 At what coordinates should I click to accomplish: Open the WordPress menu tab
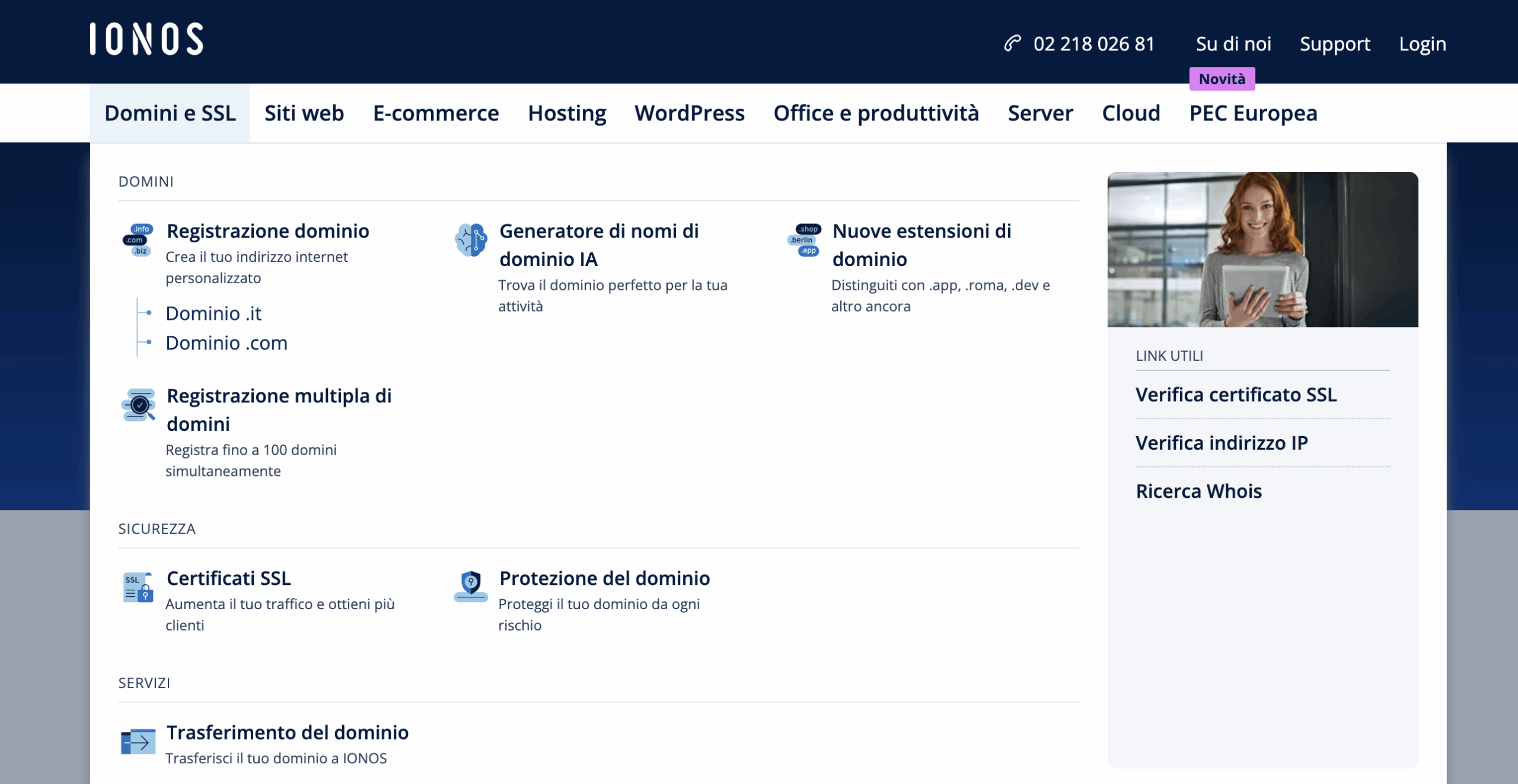(x=689, y=113)
